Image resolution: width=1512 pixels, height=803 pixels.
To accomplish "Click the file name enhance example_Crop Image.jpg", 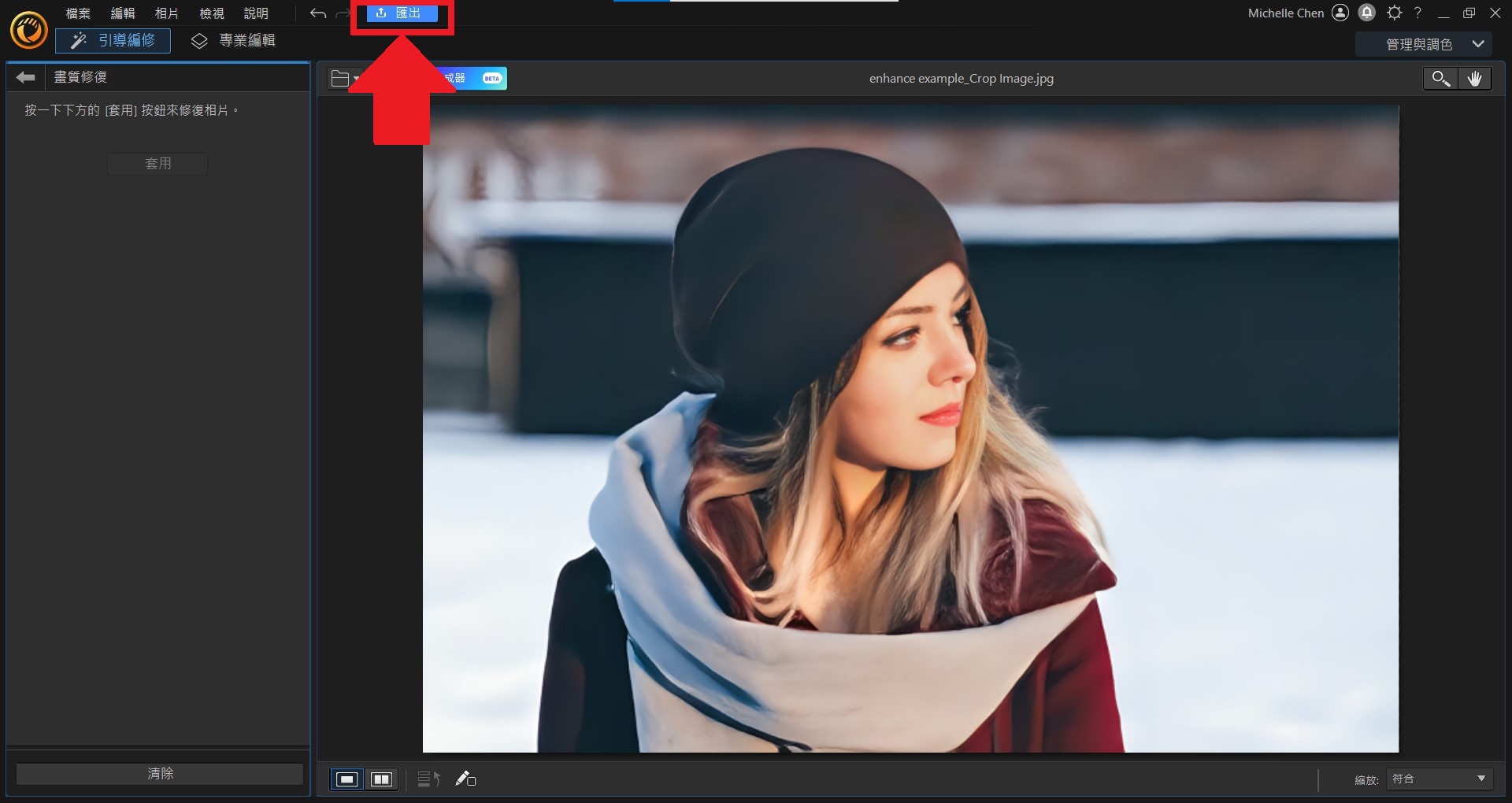I will [x=961, y=79].
